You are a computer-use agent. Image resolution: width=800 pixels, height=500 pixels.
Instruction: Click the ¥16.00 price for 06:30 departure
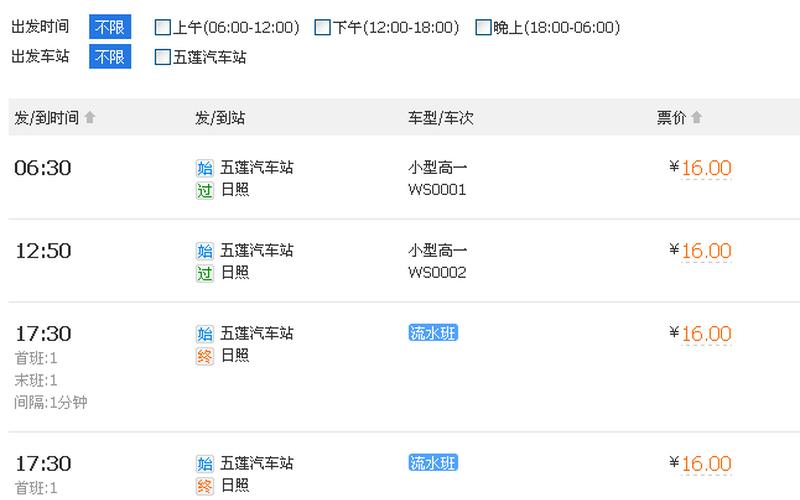[x=705, y=169]
